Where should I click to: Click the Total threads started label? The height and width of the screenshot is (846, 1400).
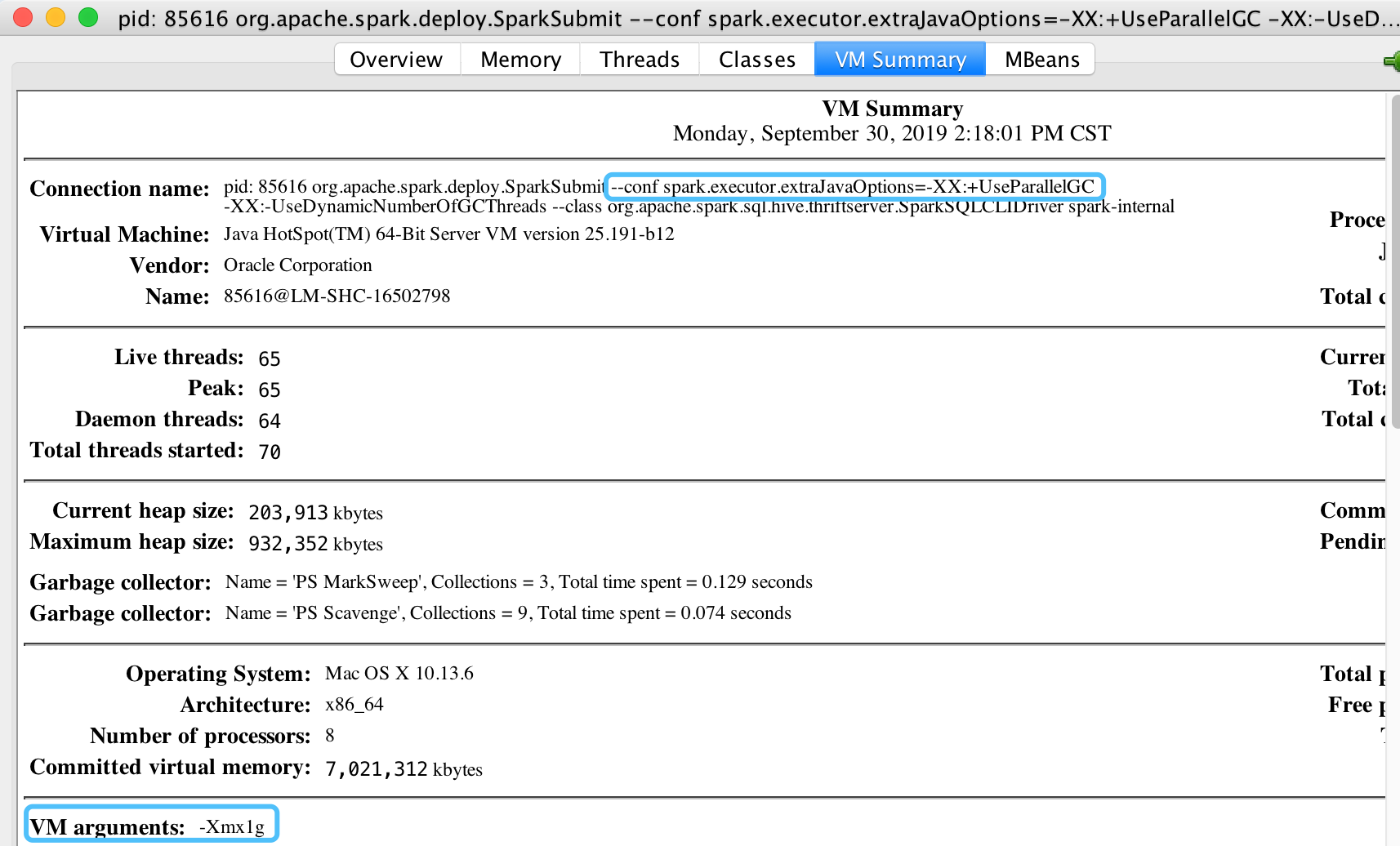pos(136,450)
